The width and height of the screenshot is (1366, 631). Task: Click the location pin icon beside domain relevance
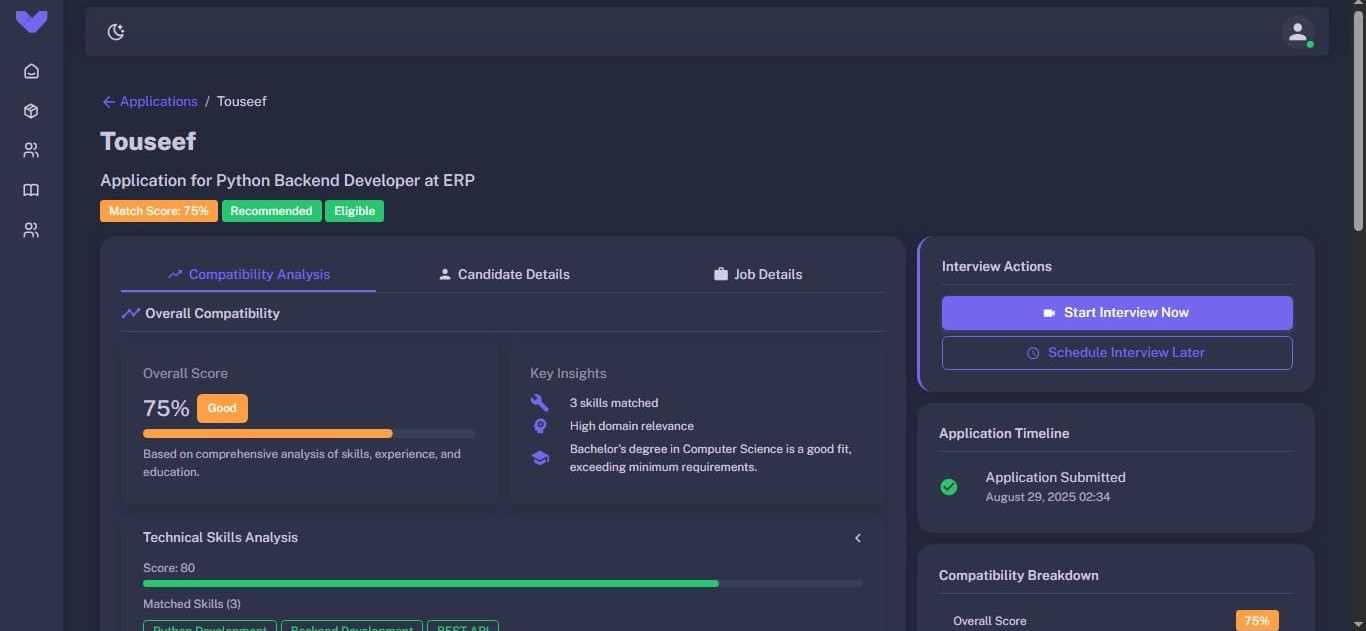pyautogui.click(x=540, y=425)
